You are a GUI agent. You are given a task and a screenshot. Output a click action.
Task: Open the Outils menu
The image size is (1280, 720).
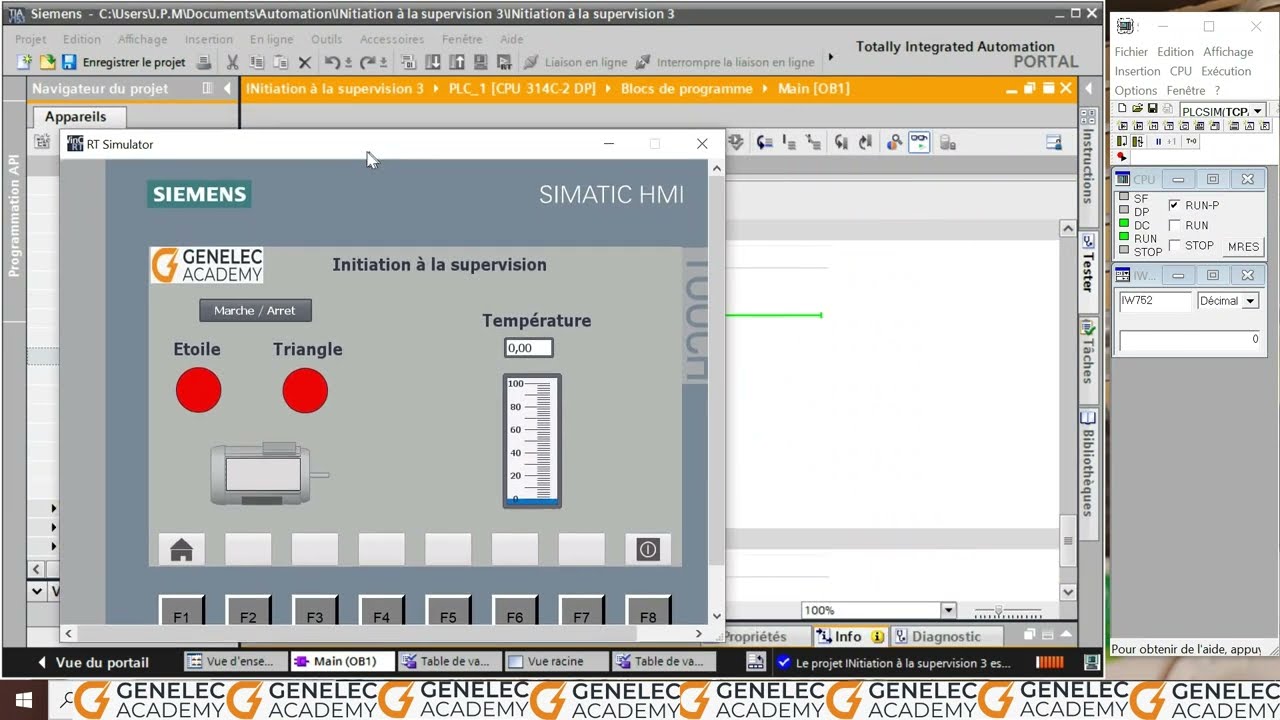pos(326,39)
